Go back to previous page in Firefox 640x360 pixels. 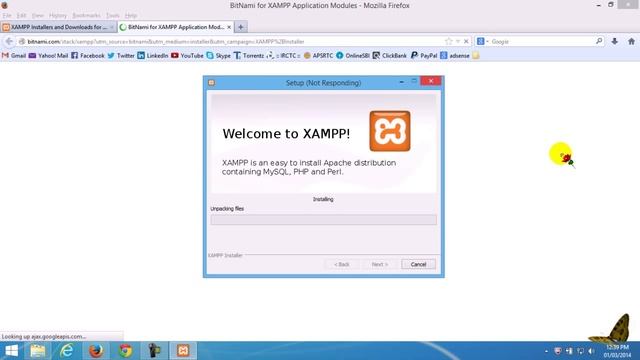(9, 41)
